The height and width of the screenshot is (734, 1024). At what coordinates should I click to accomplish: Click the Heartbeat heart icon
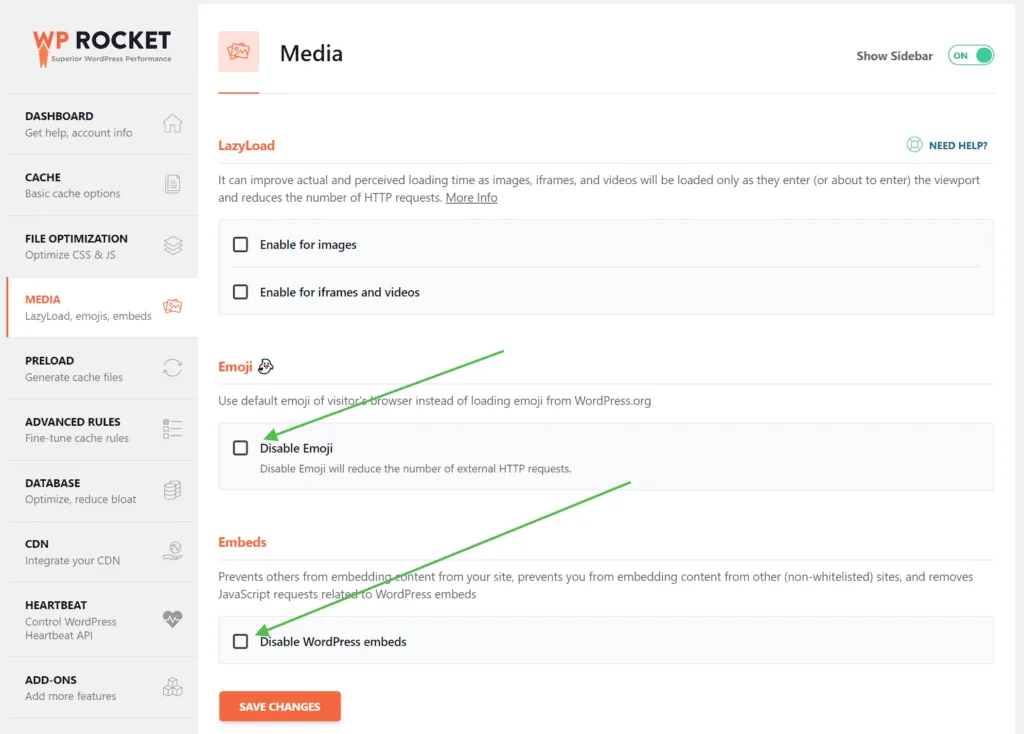click(172, 618)
